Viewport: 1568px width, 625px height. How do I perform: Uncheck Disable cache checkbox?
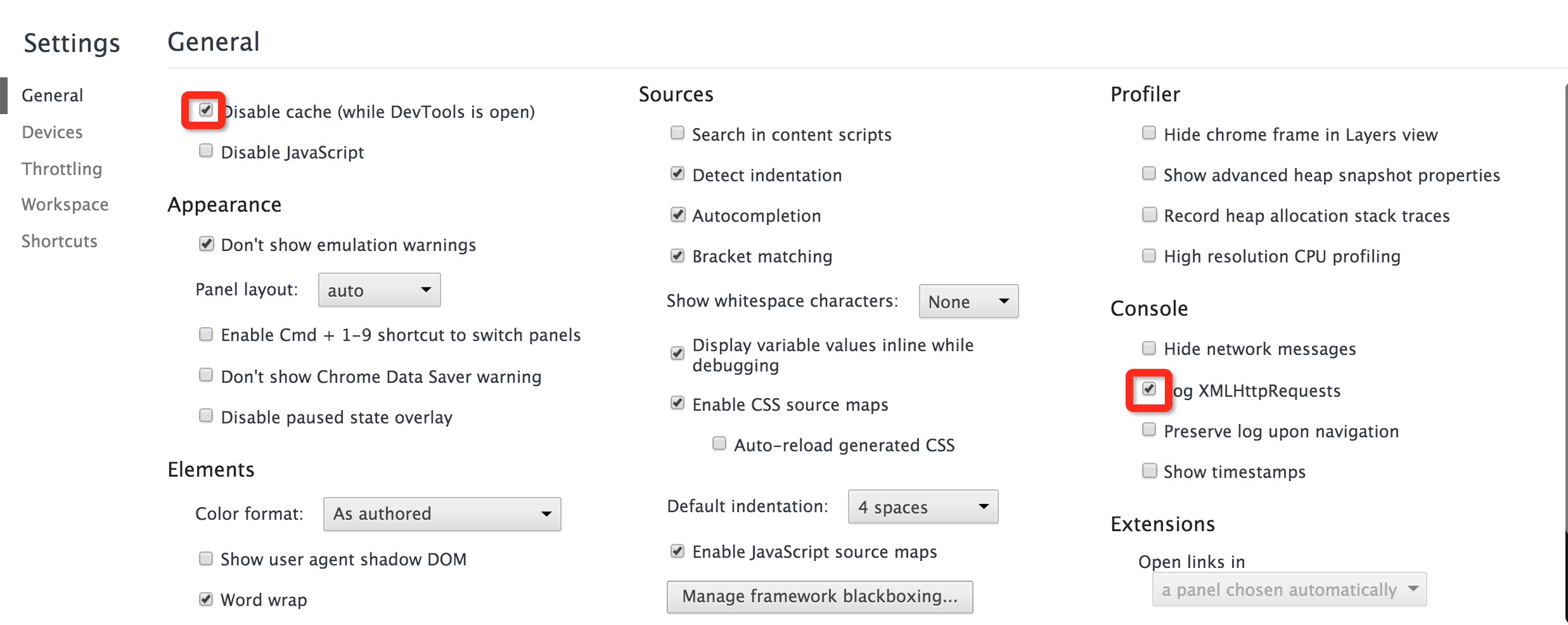(x=205, y=110)
